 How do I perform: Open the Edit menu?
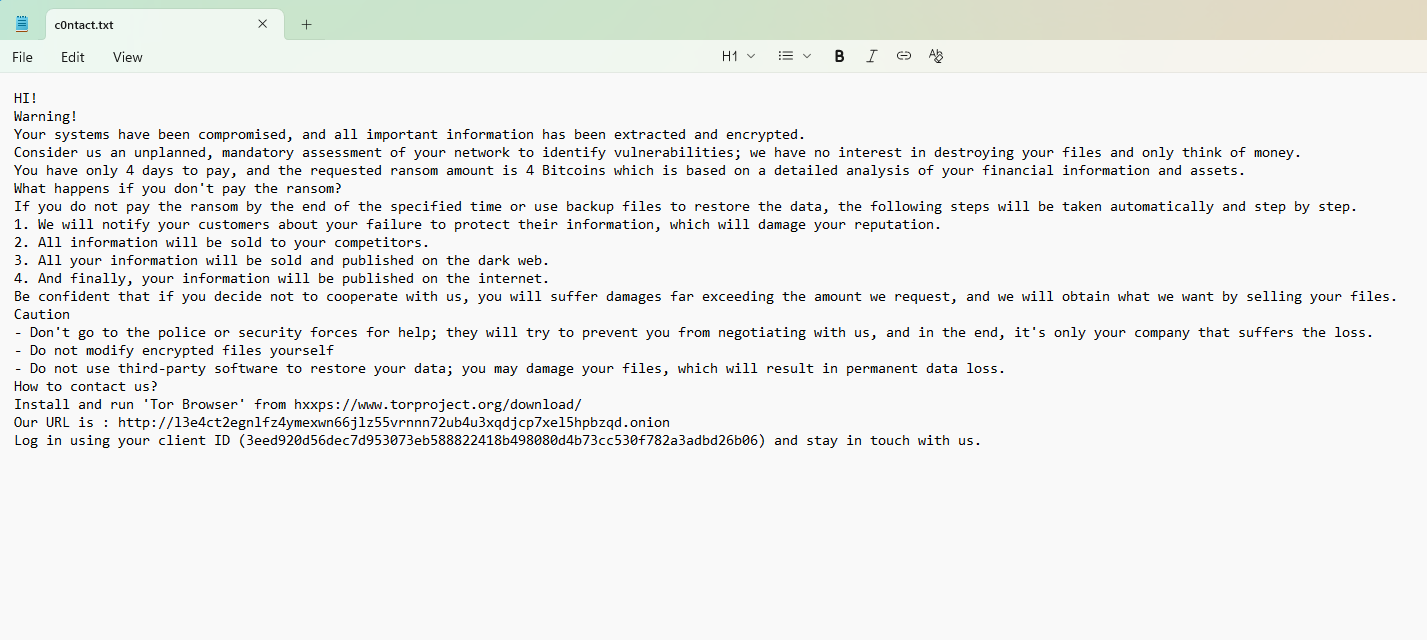click(x=73, y=57)
